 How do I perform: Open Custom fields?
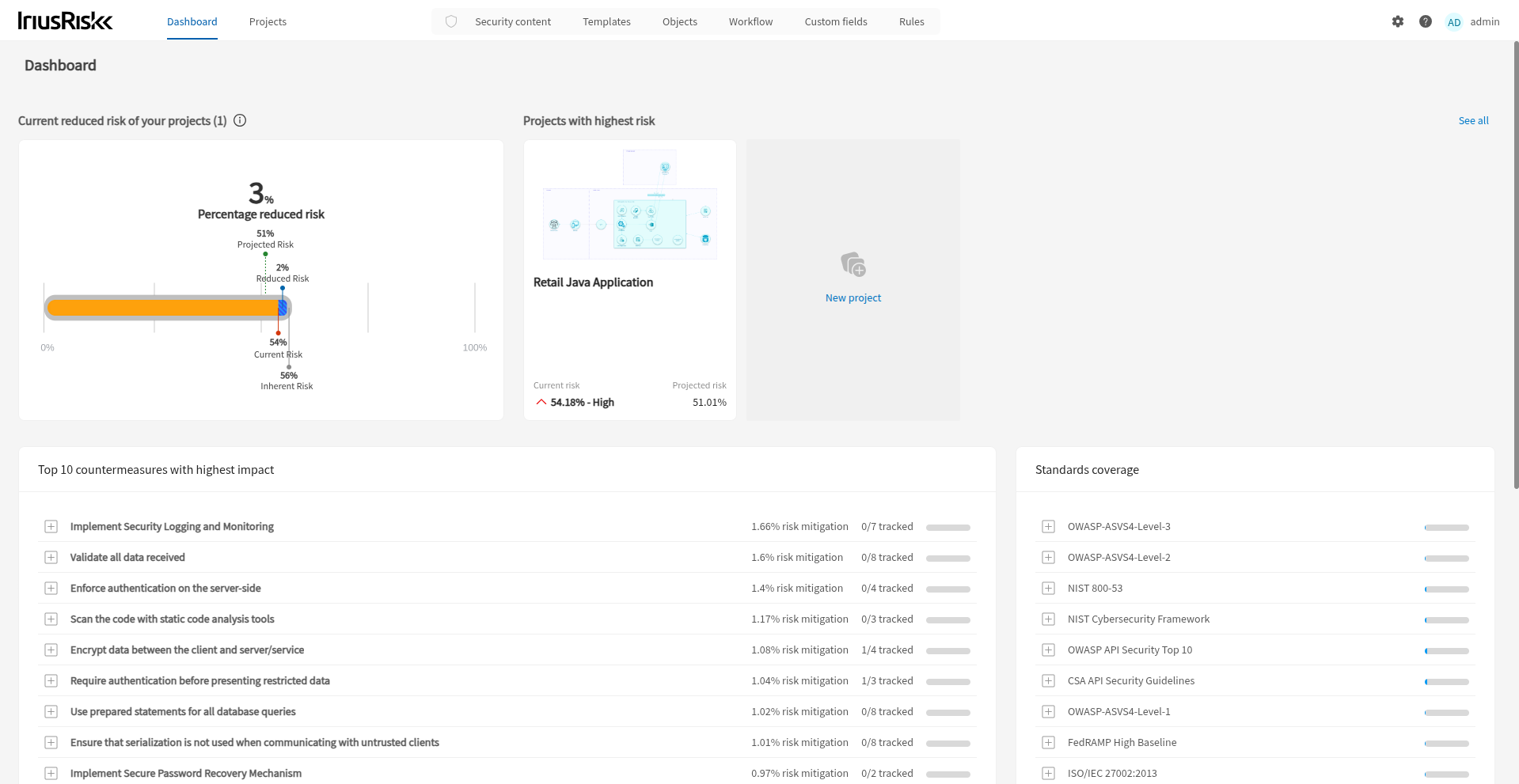[x=836, y=21]
